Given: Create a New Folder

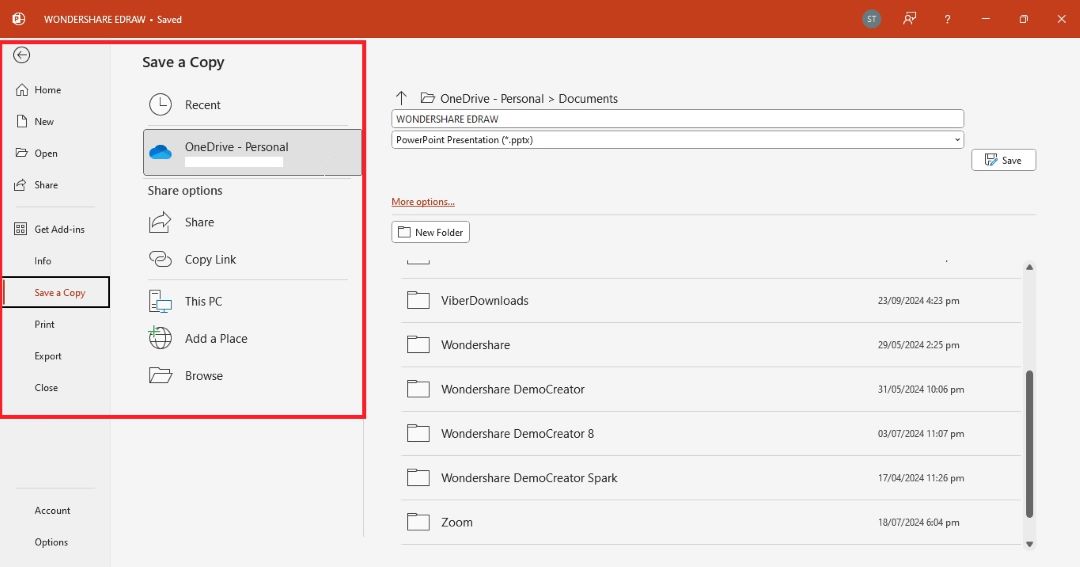Looking at the screenshot, I should point(430,232).
